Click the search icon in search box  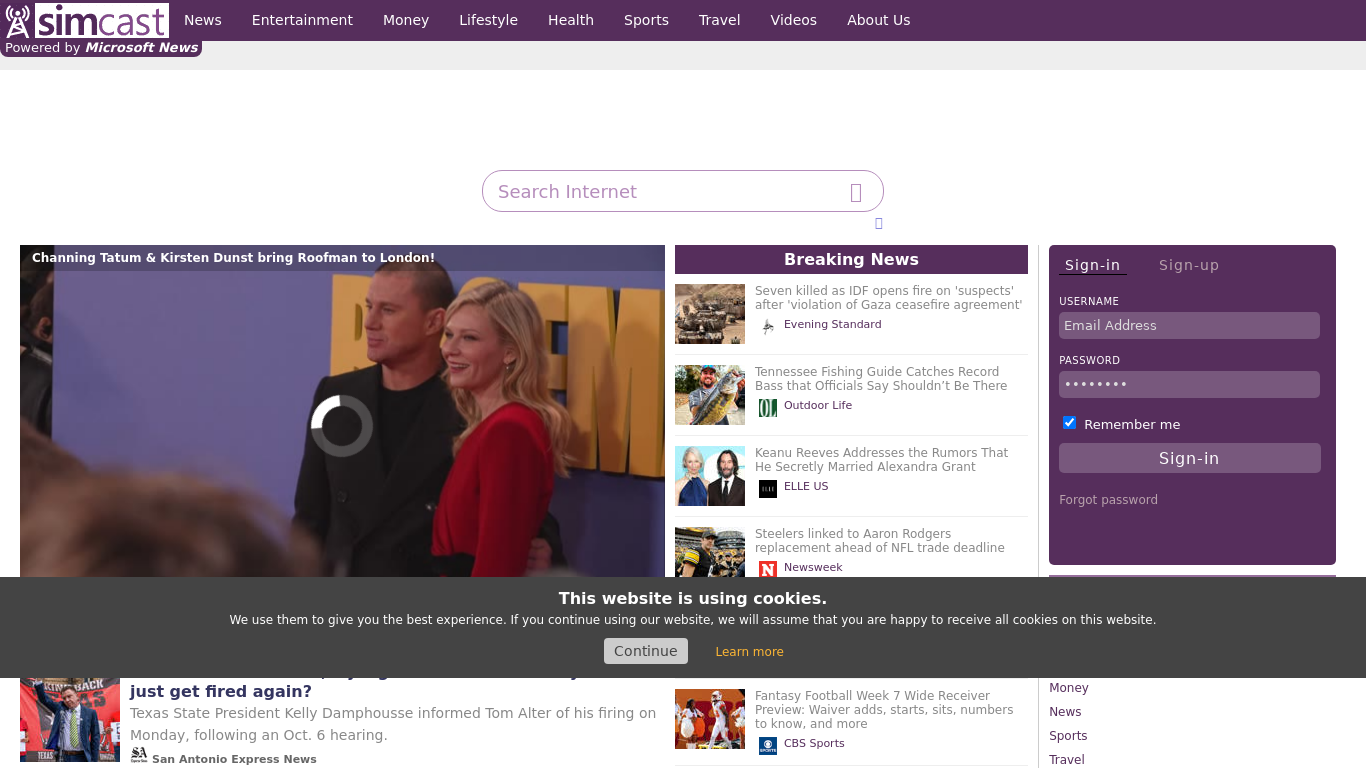click(x=856, y=192)
